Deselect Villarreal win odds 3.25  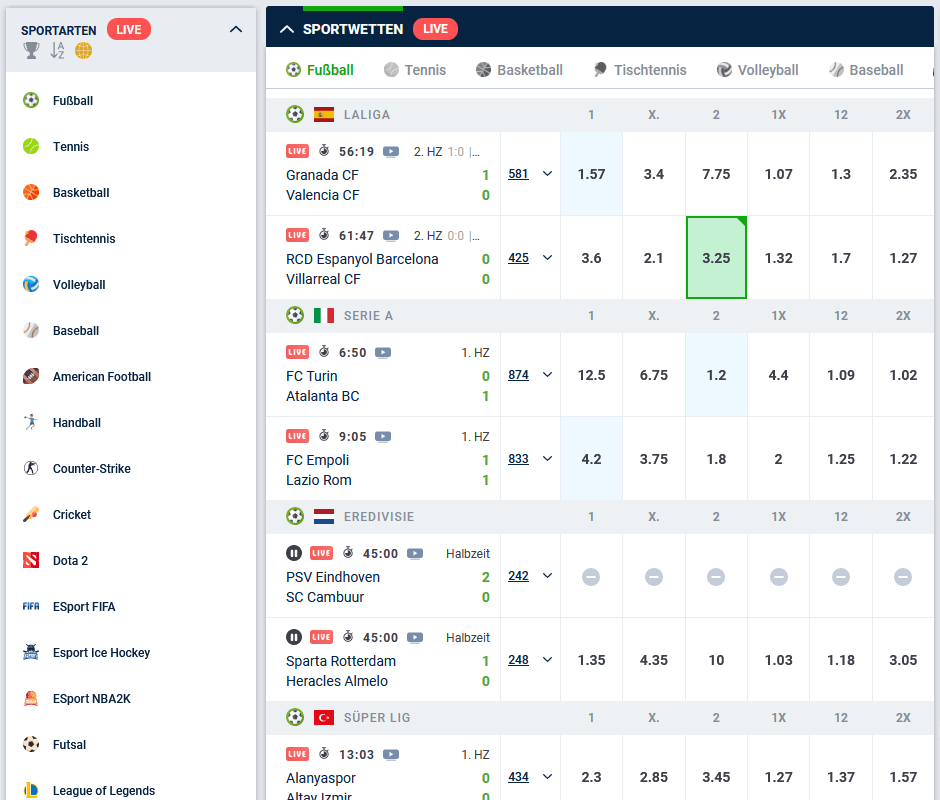click(x=716, y=258)
